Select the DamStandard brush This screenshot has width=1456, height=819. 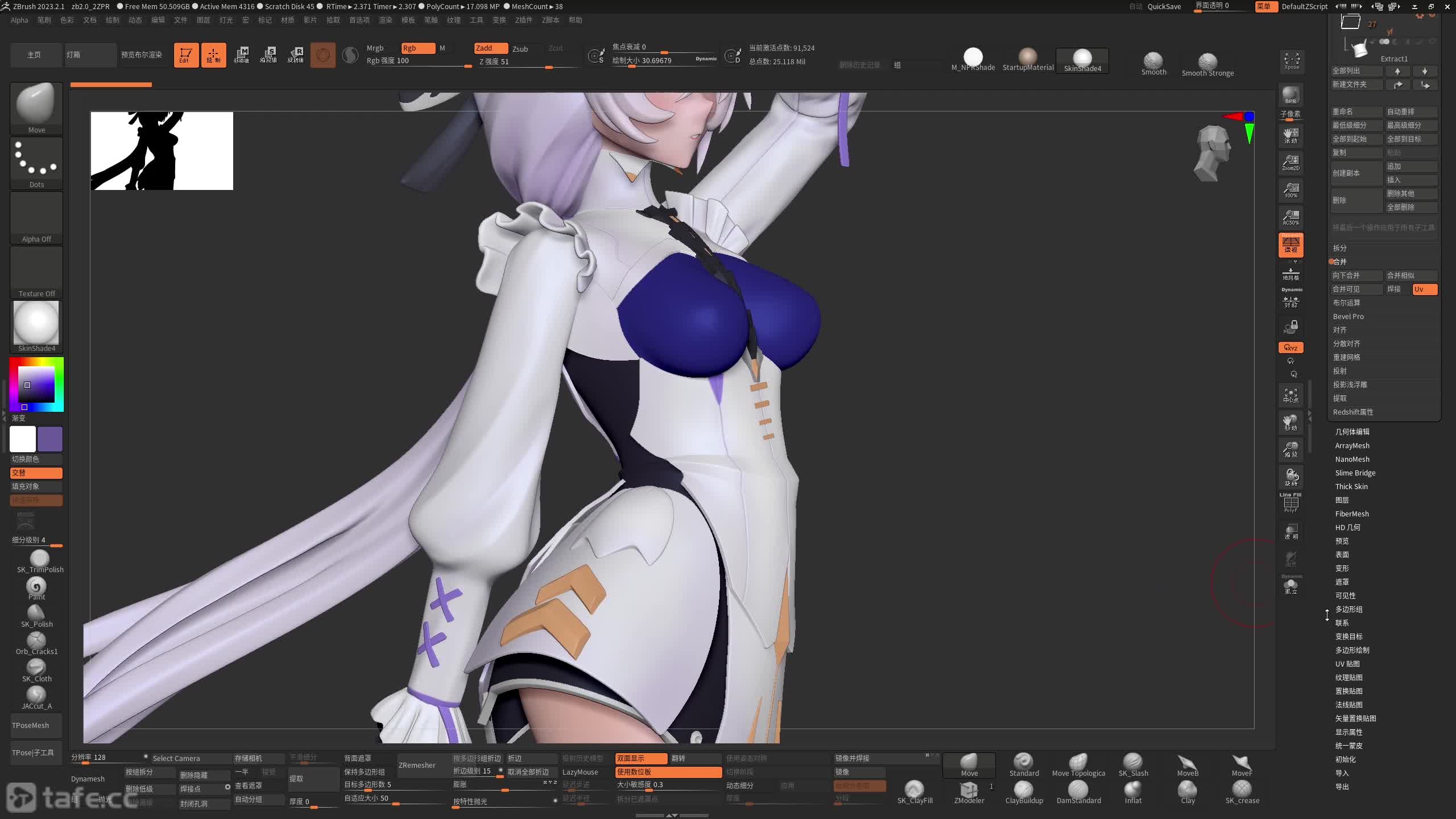(1078, 792)
